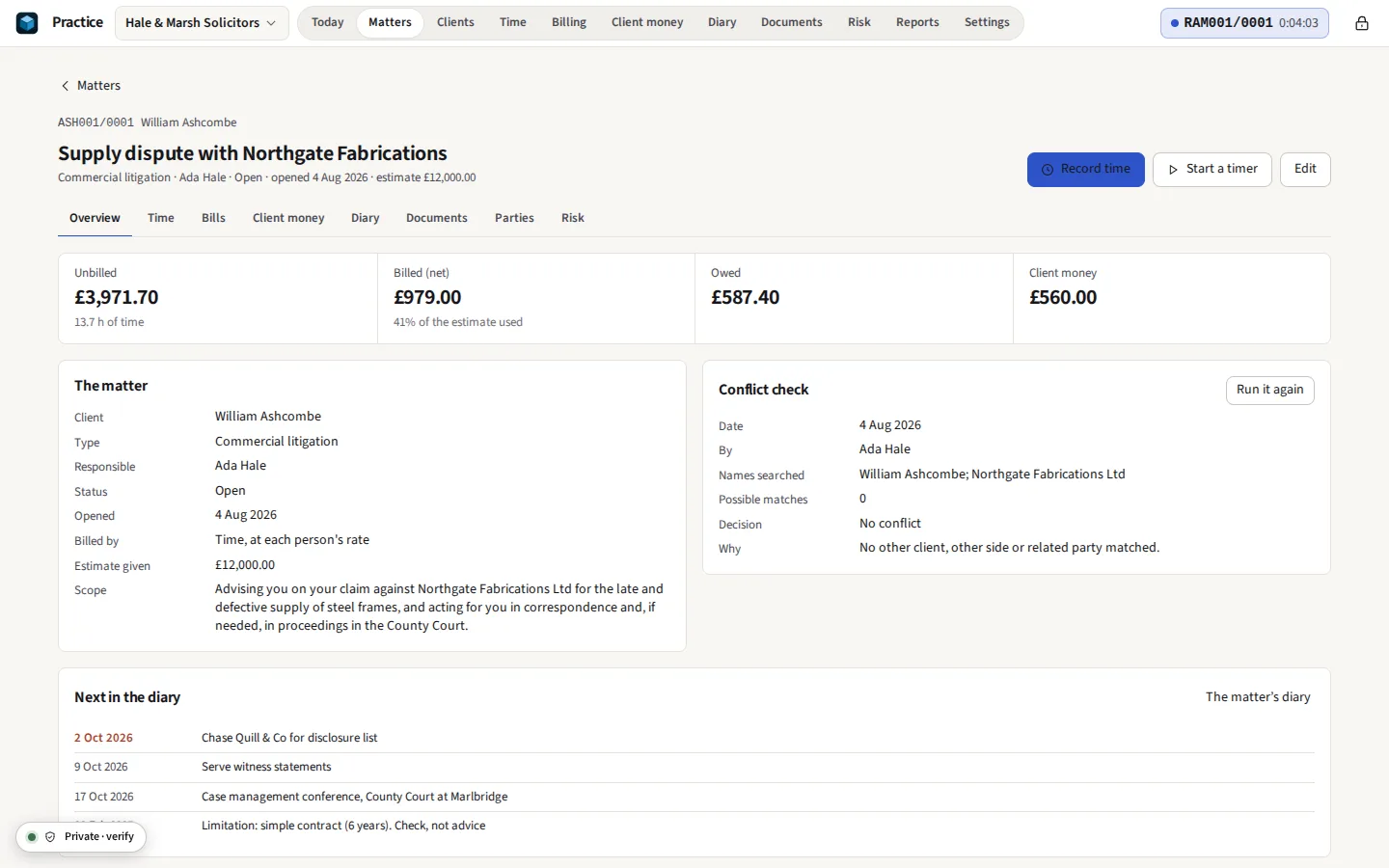Click the play icon on Start a timer
This screenshot has height=868, width=1389.
(1173, 170)
